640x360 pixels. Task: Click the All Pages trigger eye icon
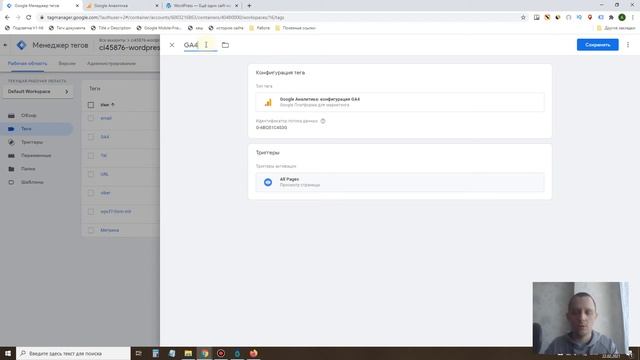point(268,182)
